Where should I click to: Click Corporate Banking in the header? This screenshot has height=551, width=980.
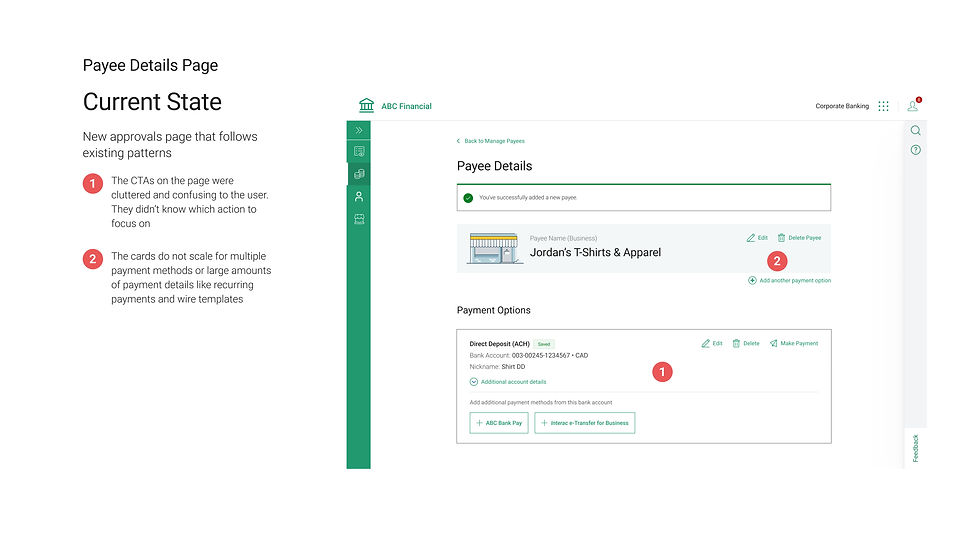(842, 106)
